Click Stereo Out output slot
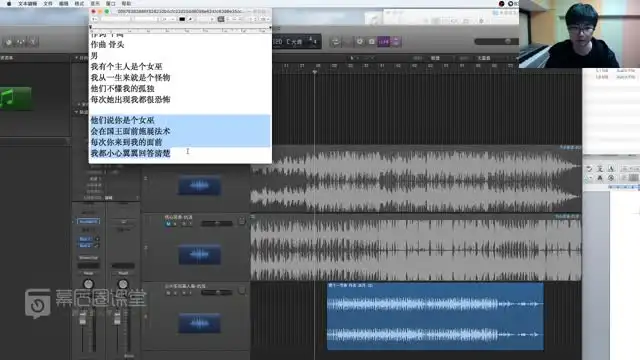This screenshot has width=640, height=360. [x=89, y=258]
